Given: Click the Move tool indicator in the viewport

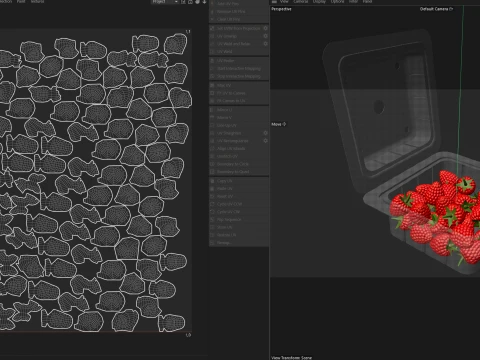Looking at the screenshot, I should [x=279, y=124].
